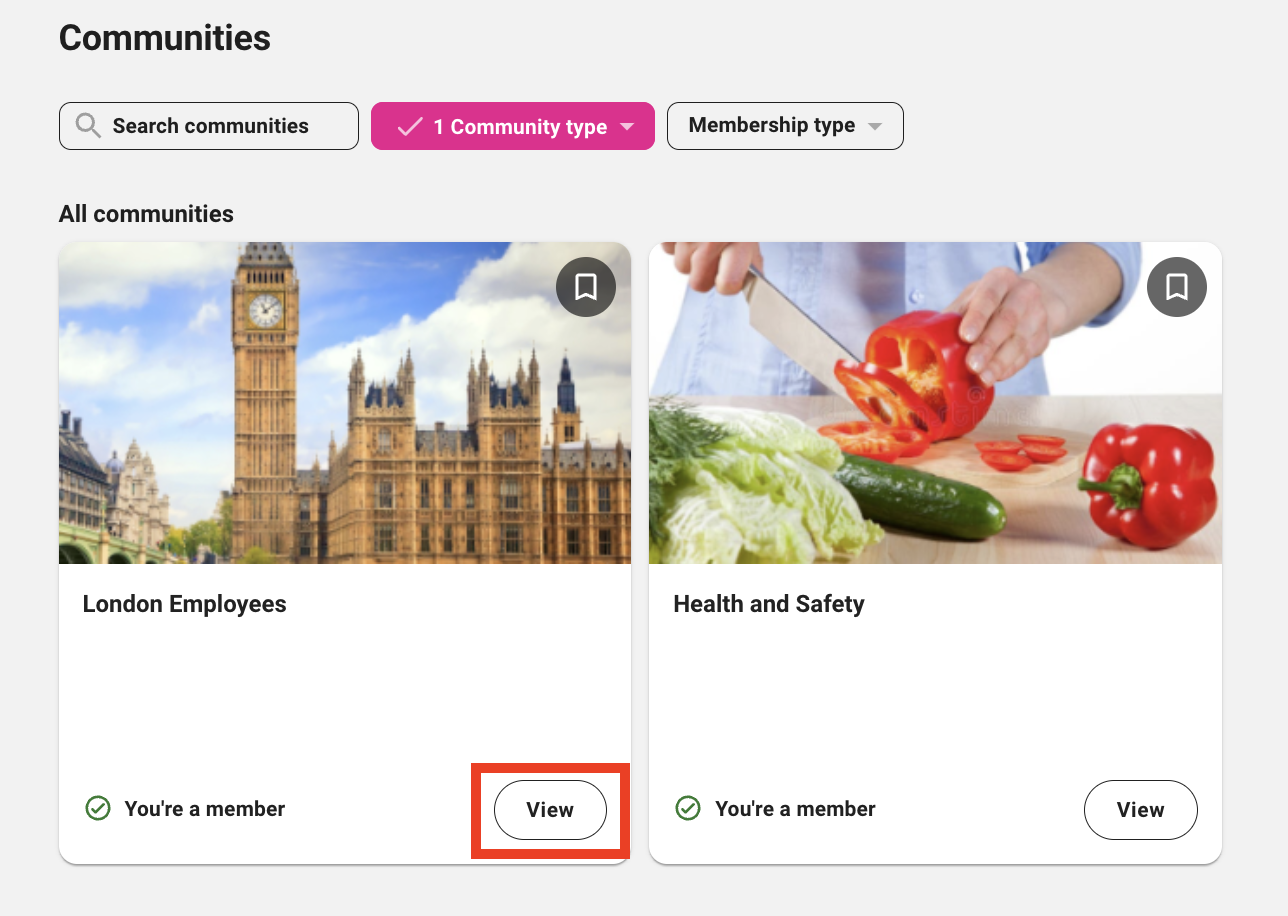1288x916 pixels.
Task: Bookmark the London Employees community
Action: 586,287
